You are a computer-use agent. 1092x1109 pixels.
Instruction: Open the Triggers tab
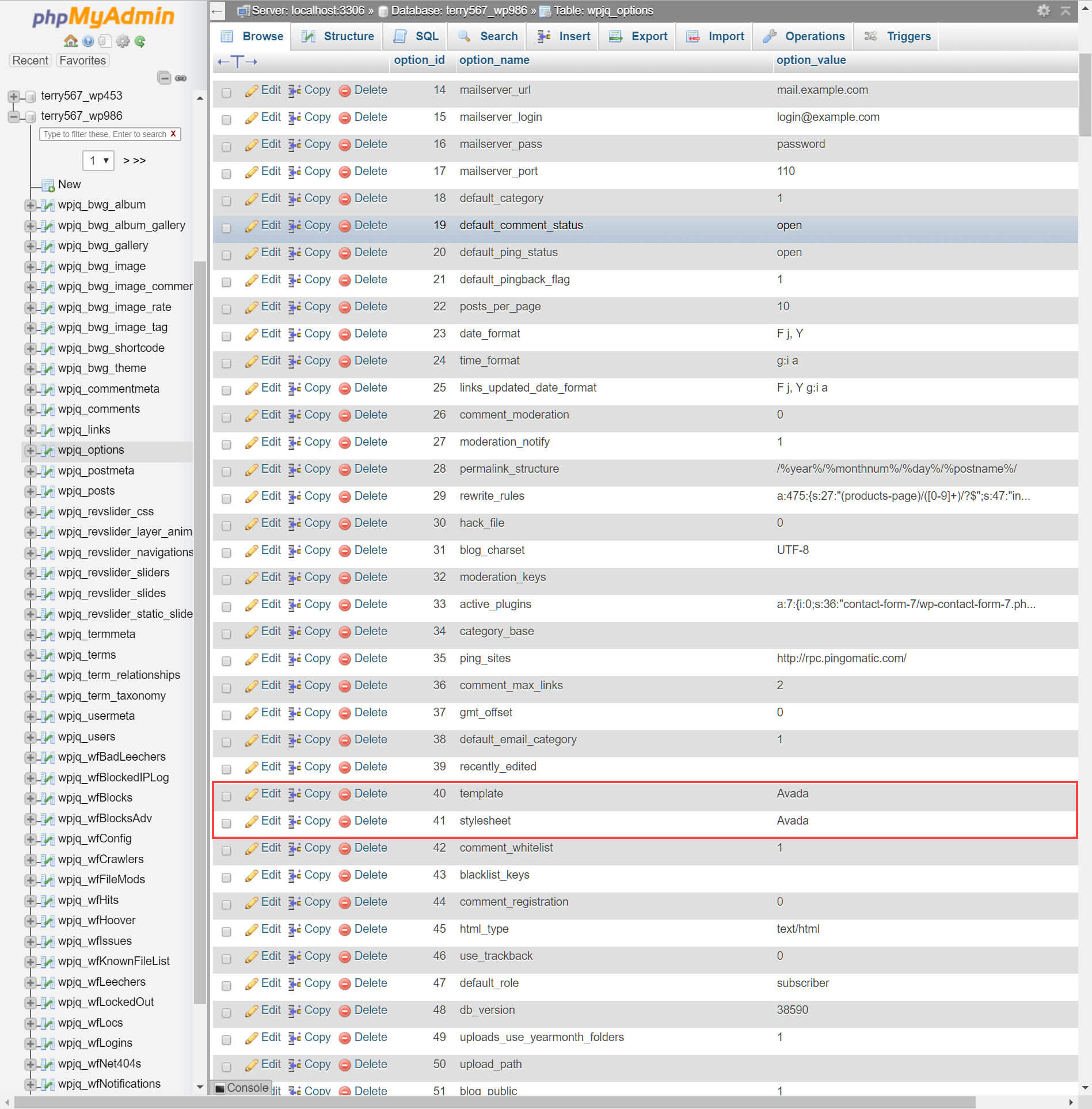click(x=897, y=36)
